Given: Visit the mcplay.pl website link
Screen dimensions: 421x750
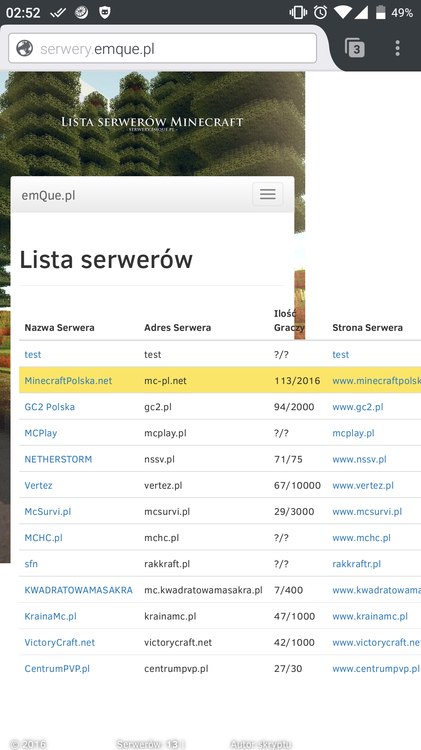Looking at the screenshot, I should click(x=353, y=433).
